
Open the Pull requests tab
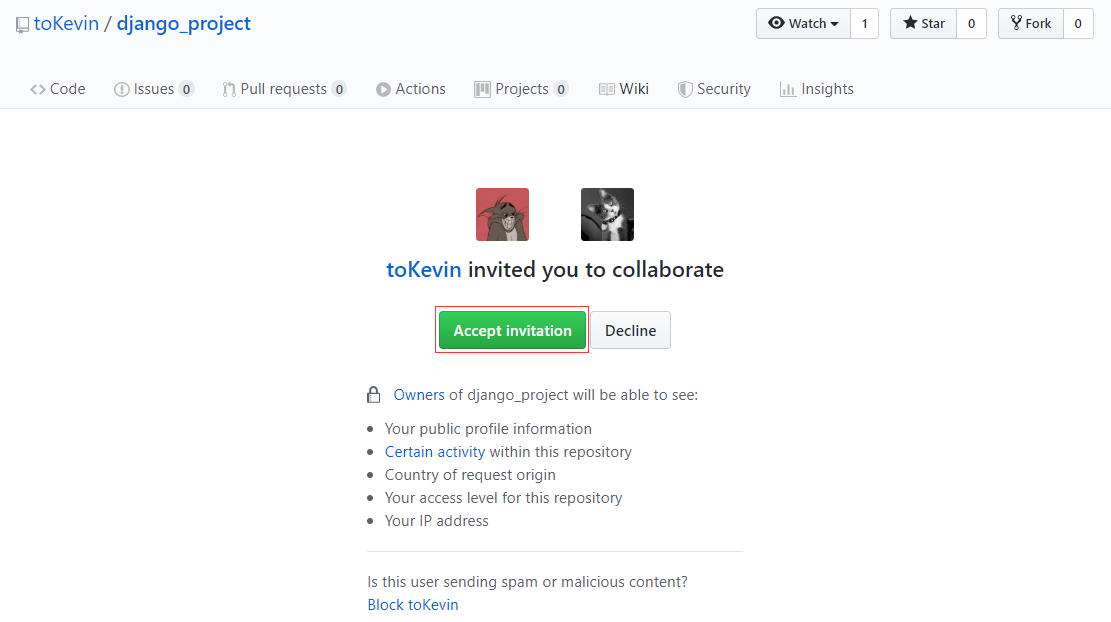pyautogui.click(x=284, y=89)
